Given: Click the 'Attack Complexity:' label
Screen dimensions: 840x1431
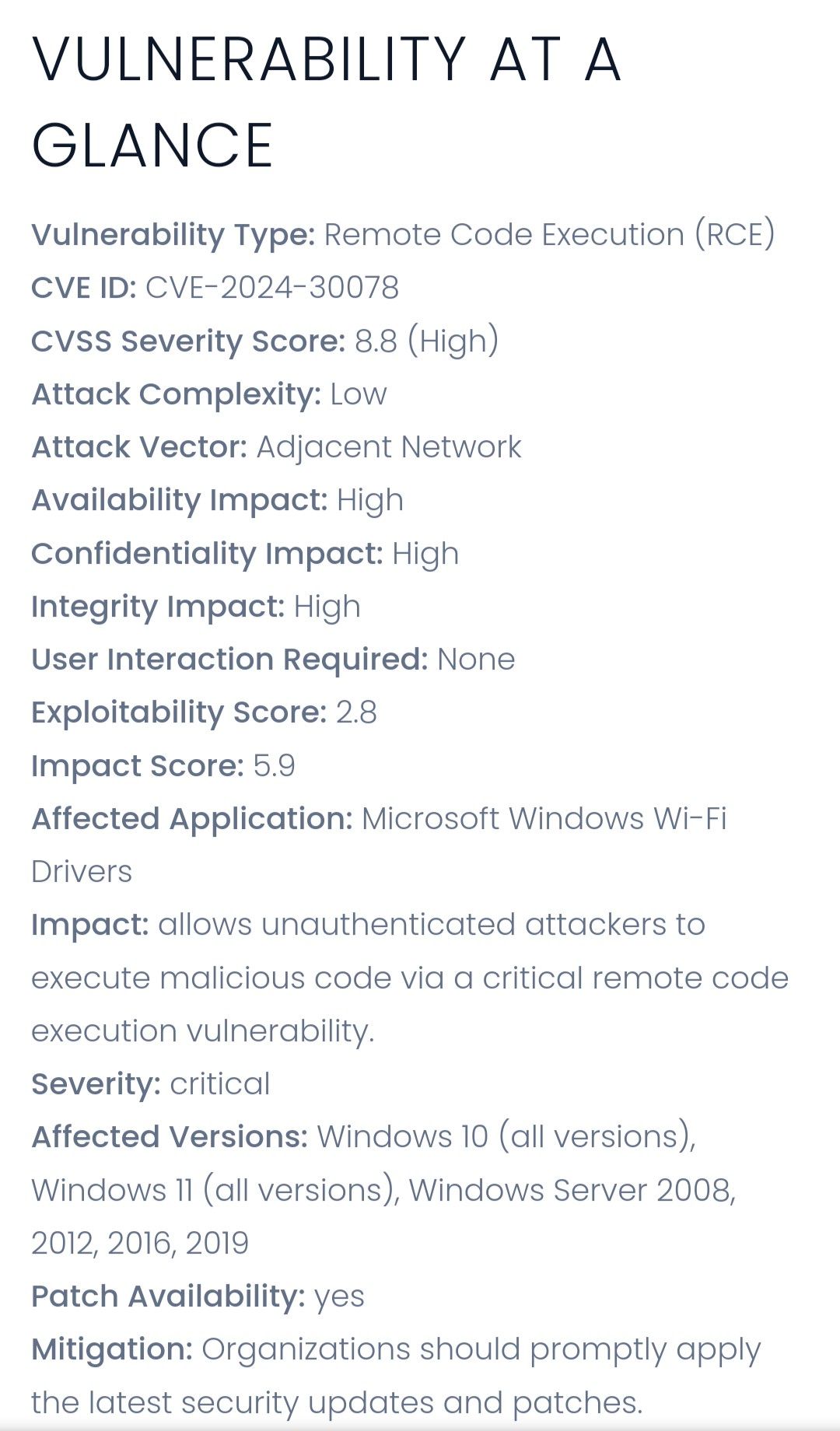Looking at the screenshot, I should 176,394.
